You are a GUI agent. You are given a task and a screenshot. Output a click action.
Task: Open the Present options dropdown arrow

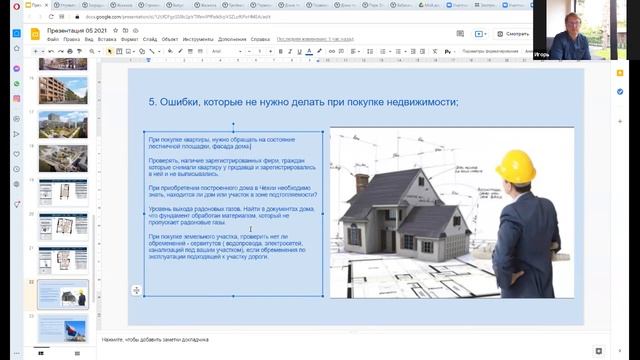pos(485,34)
